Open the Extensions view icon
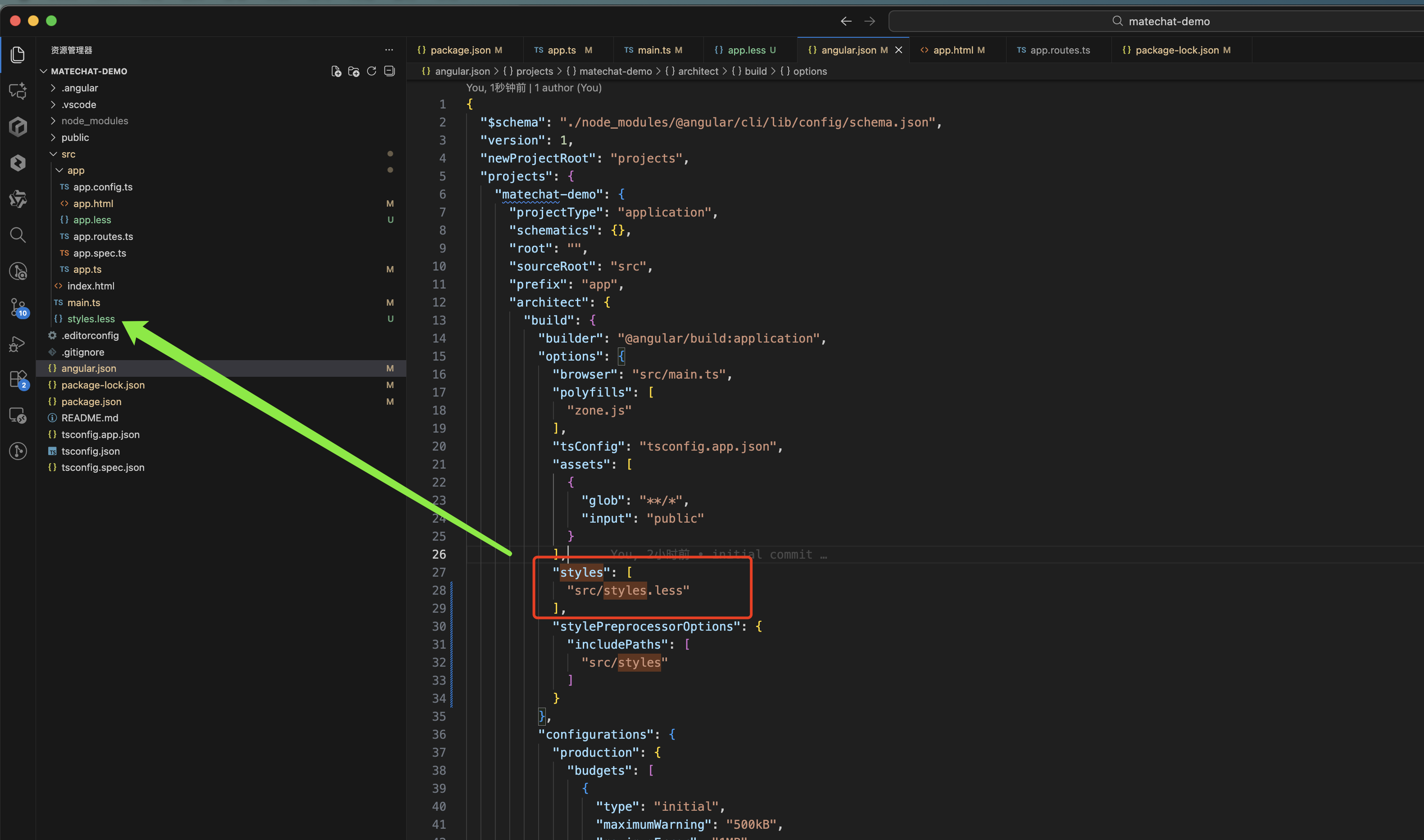This screenshot has width=1424, height=840. pos(18,379)
